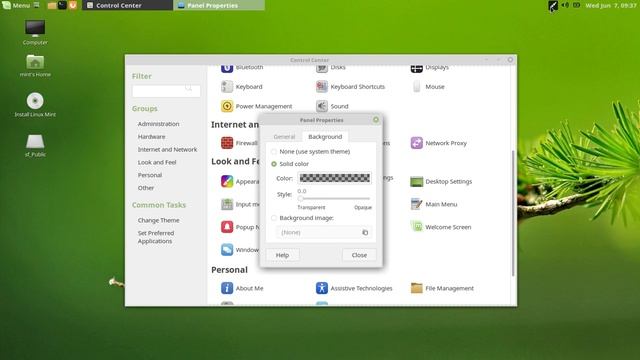Open Desktop Settings icon
Image resolution: width=640 pixels, height=360 pixels.
coord(416,181)
